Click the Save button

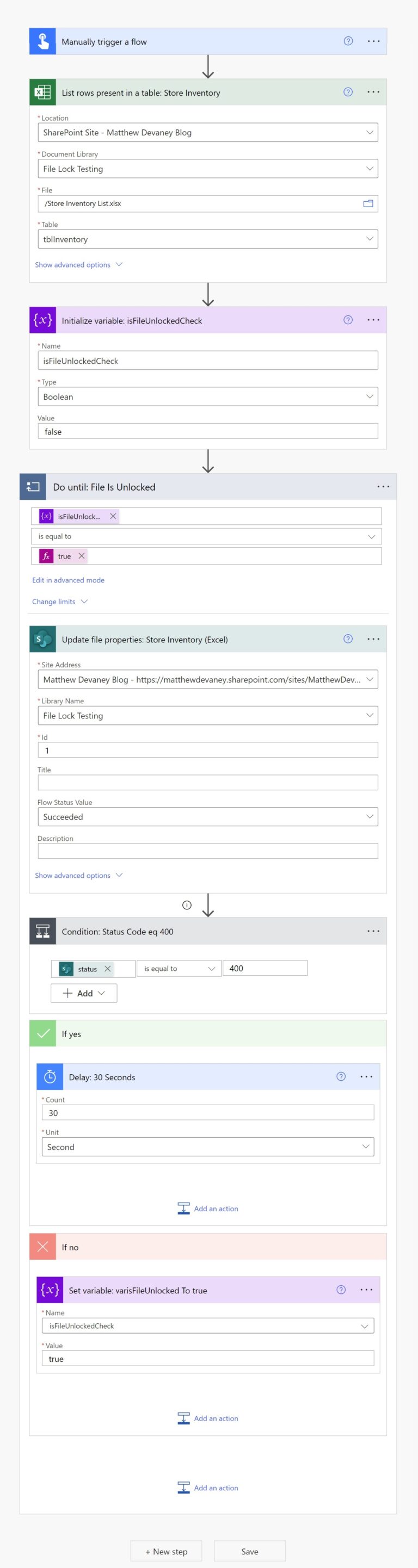(249, 1551)
